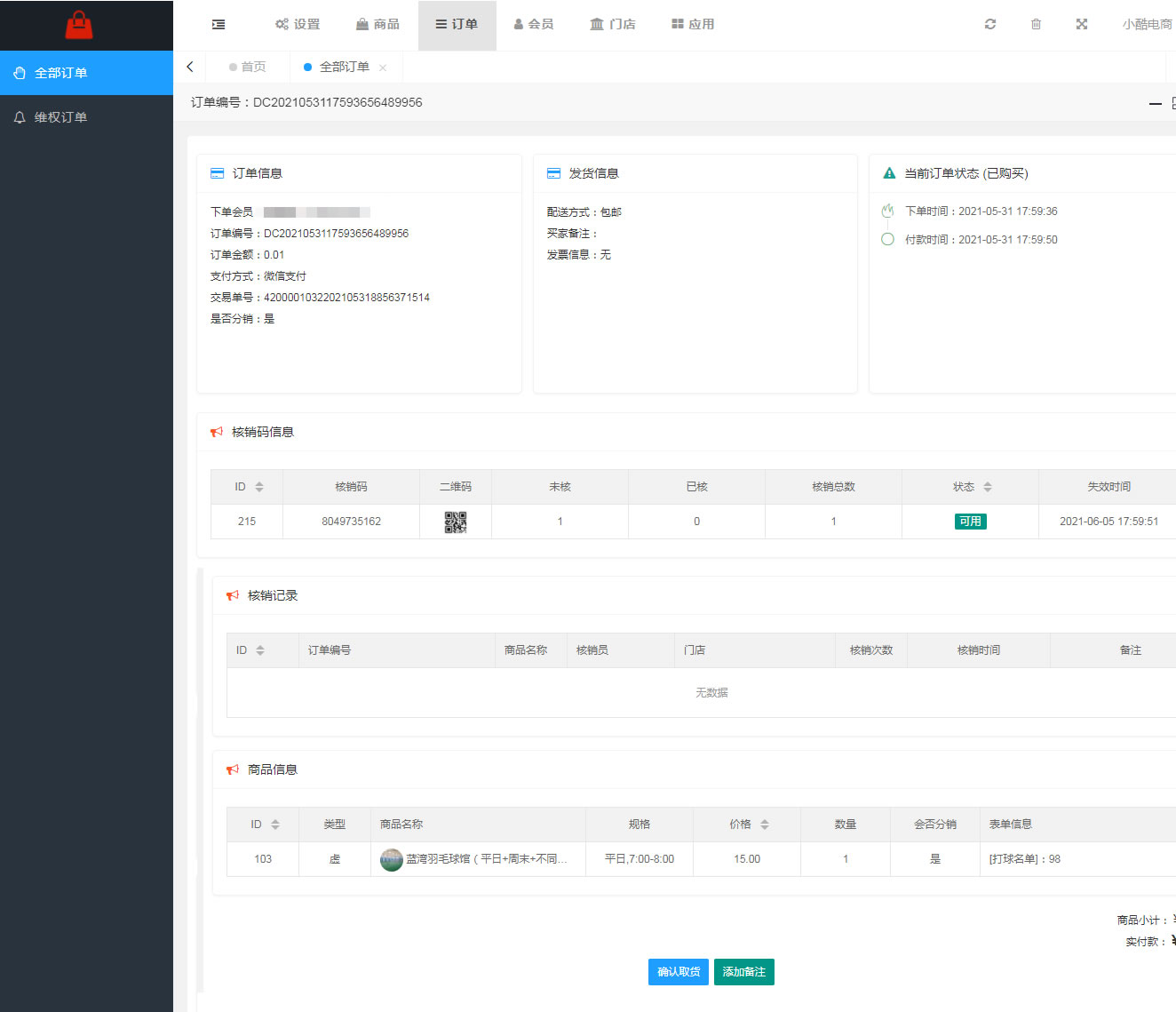Image resolution: width=1176 pixels, height=1012 pixels.
Task: Click the 付款时间 timeline status circle
Action: click(x=887, y=239)
